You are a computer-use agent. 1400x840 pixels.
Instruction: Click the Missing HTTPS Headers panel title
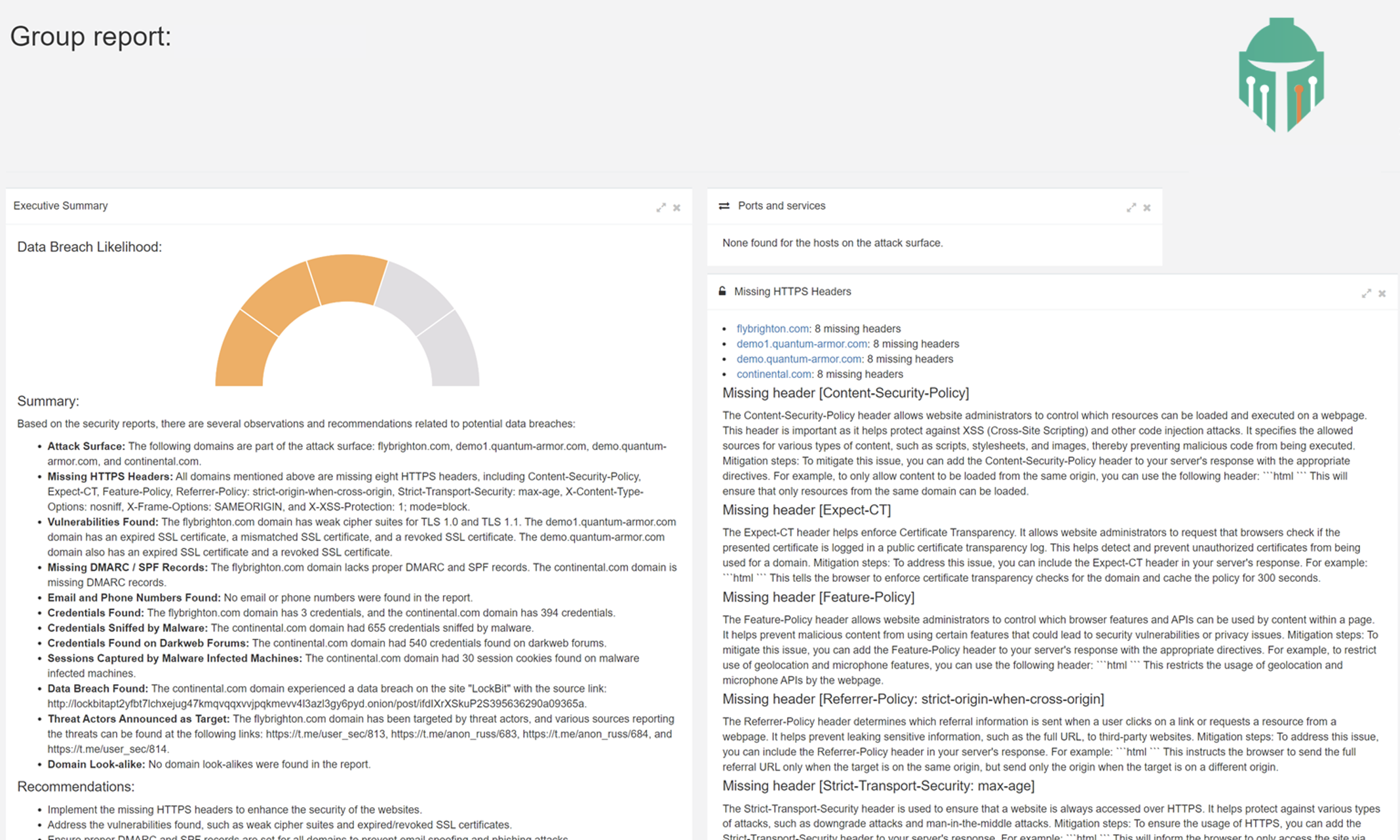click(x=792, y=292)
